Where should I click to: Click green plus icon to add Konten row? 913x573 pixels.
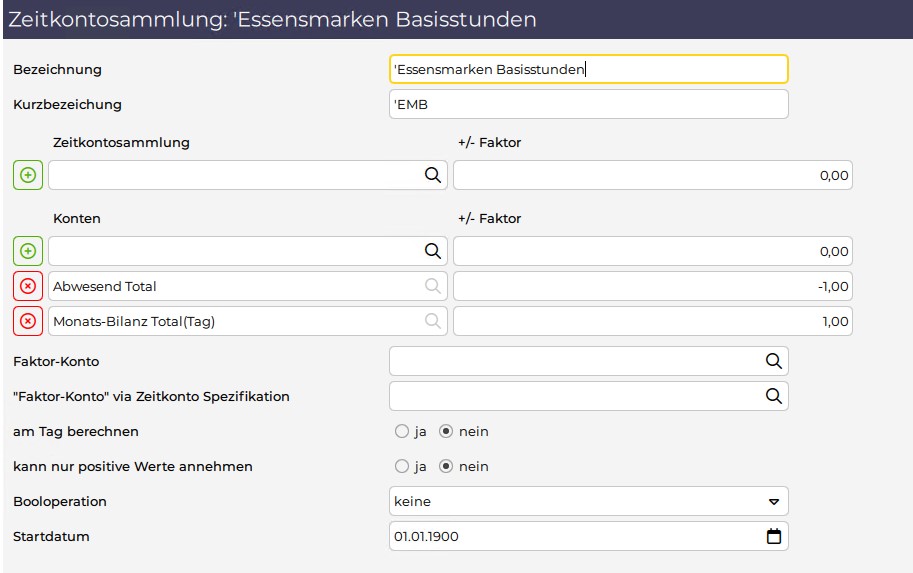(28, 251)
